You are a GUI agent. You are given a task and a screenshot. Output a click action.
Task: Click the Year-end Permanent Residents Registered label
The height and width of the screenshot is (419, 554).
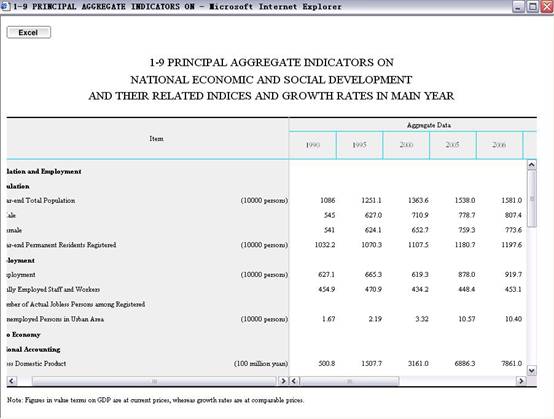click(x=61, y=245)
